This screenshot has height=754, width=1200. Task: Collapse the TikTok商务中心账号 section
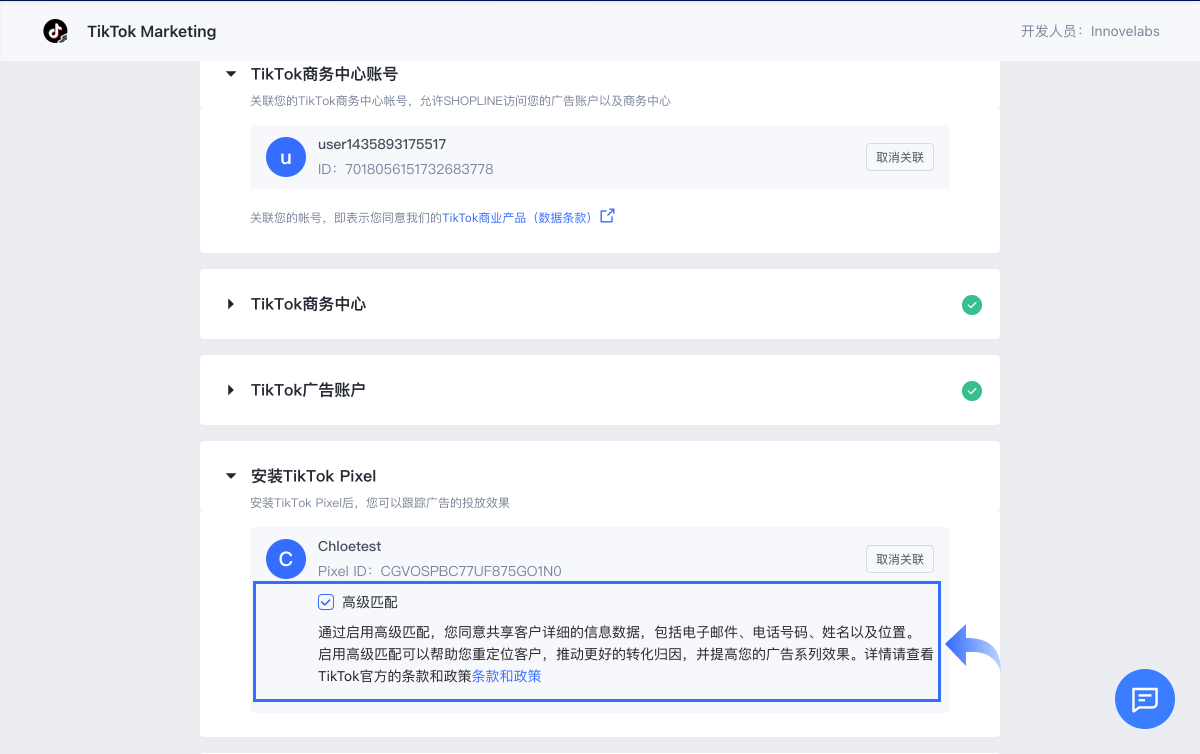coord(231,73)
